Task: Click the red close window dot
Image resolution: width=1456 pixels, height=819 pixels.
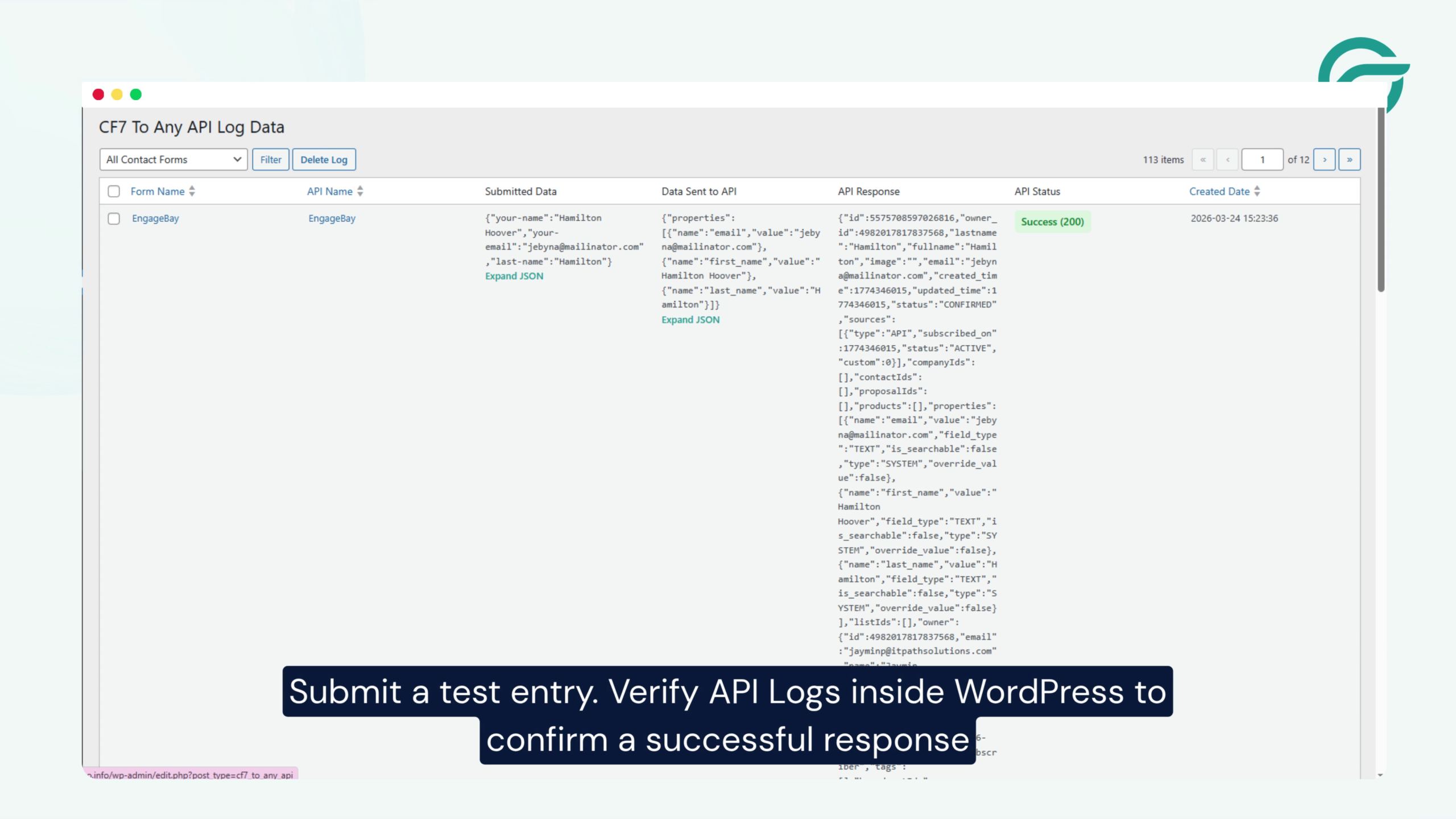Action: (x=98, y=94)
